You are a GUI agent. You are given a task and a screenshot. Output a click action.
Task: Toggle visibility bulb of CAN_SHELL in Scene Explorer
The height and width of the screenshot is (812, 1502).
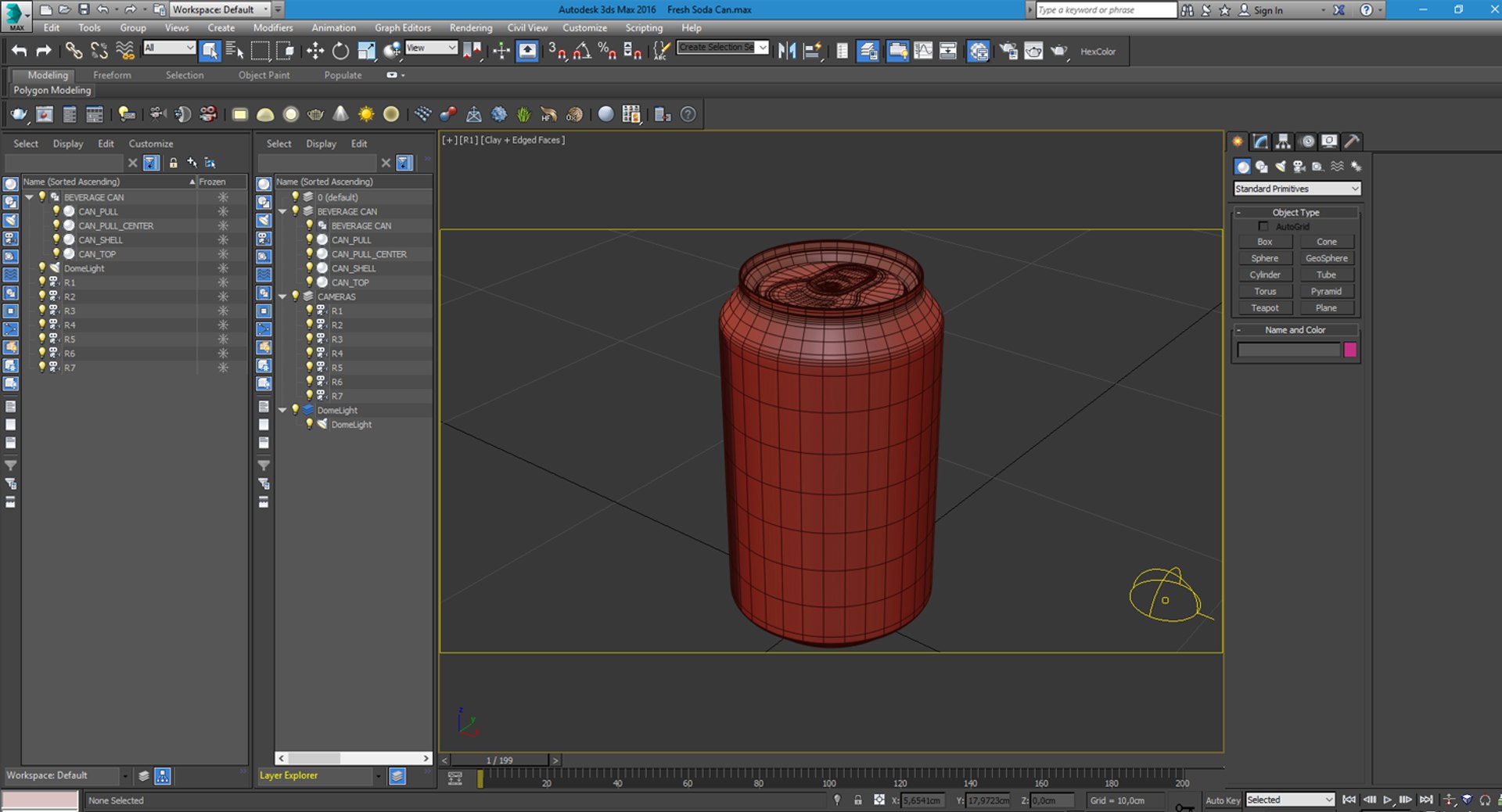point(56,239)
